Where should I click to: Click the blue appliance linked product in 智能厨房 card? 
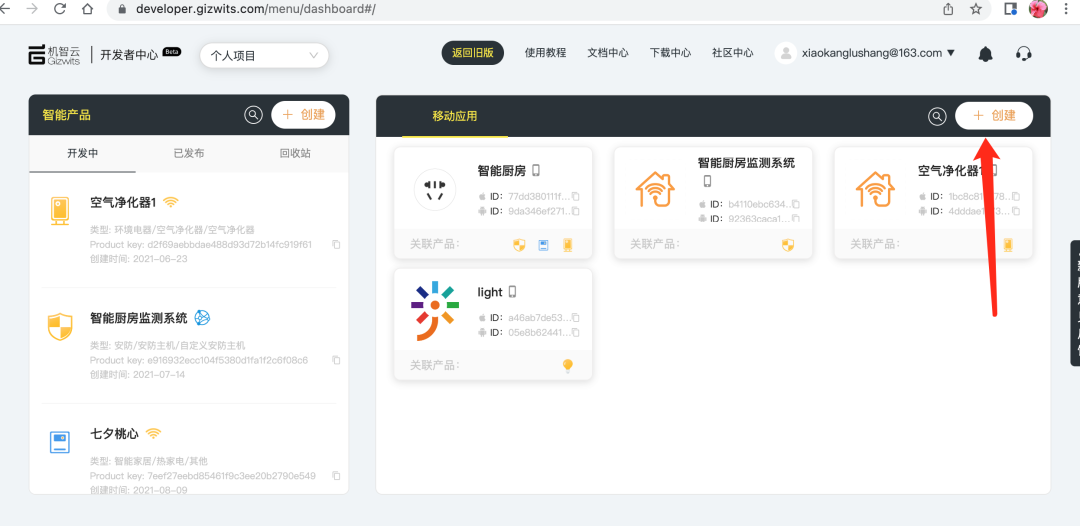[543, 244]
